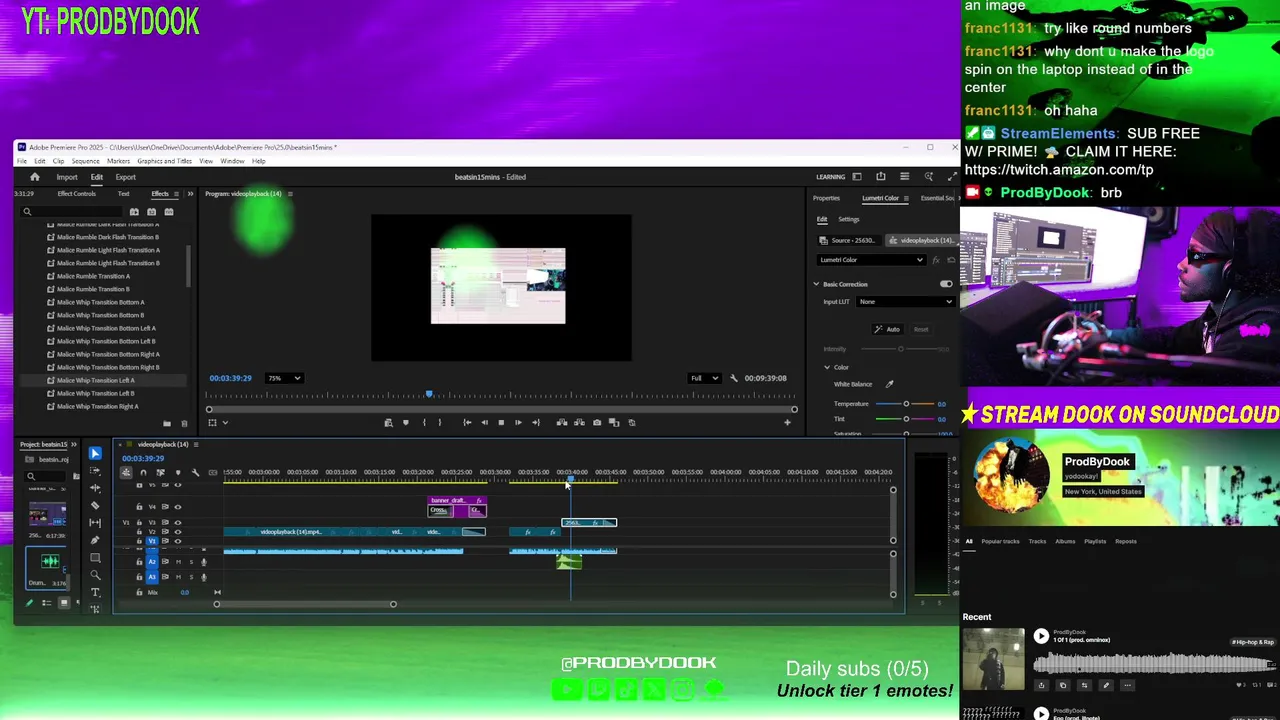
Task: Open the Lumetri Color effect dropdown
Action: tap(871, 260)
